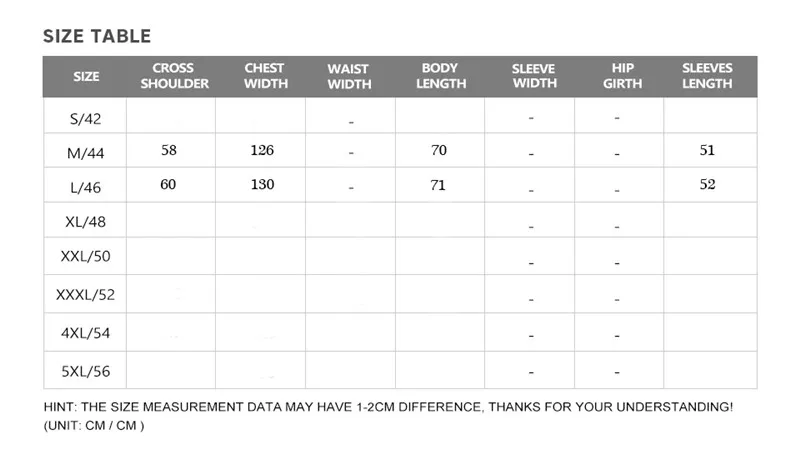Click the S/42 size row label
Viewport: 800px width, 449px height.
[85, 119]
